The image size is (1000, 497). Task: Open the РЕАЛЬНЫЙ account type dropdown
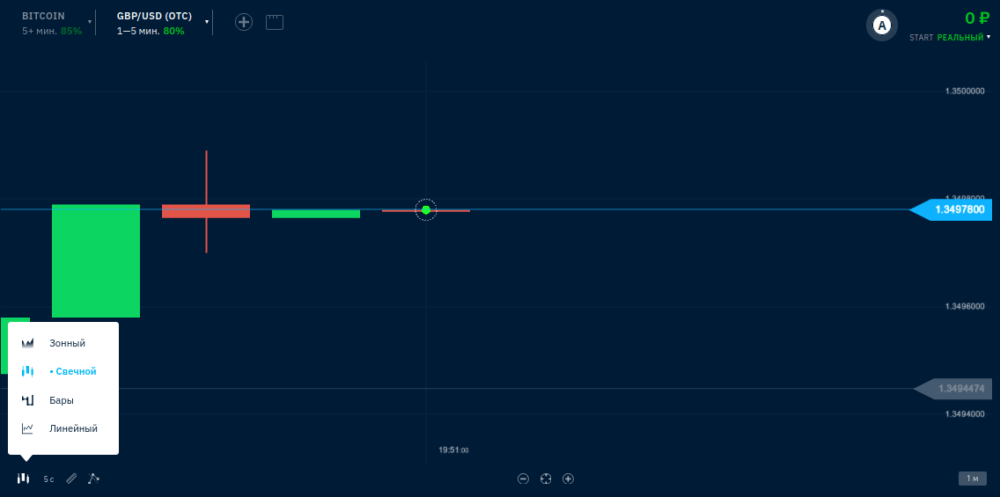point(959,37)
